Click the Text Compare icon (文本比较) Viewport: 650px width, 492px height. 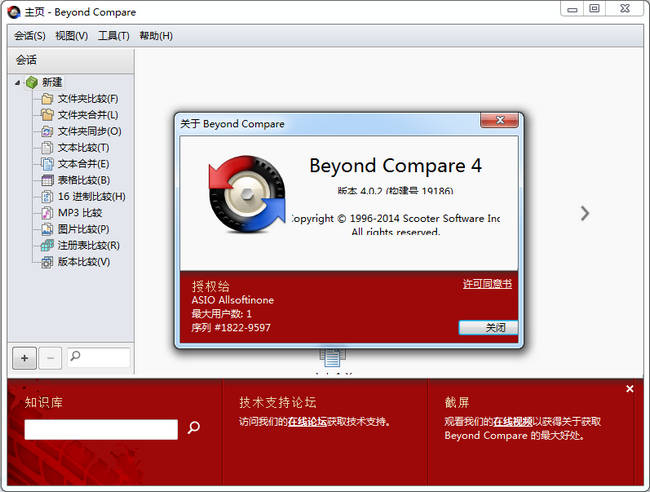click(47, 148)
